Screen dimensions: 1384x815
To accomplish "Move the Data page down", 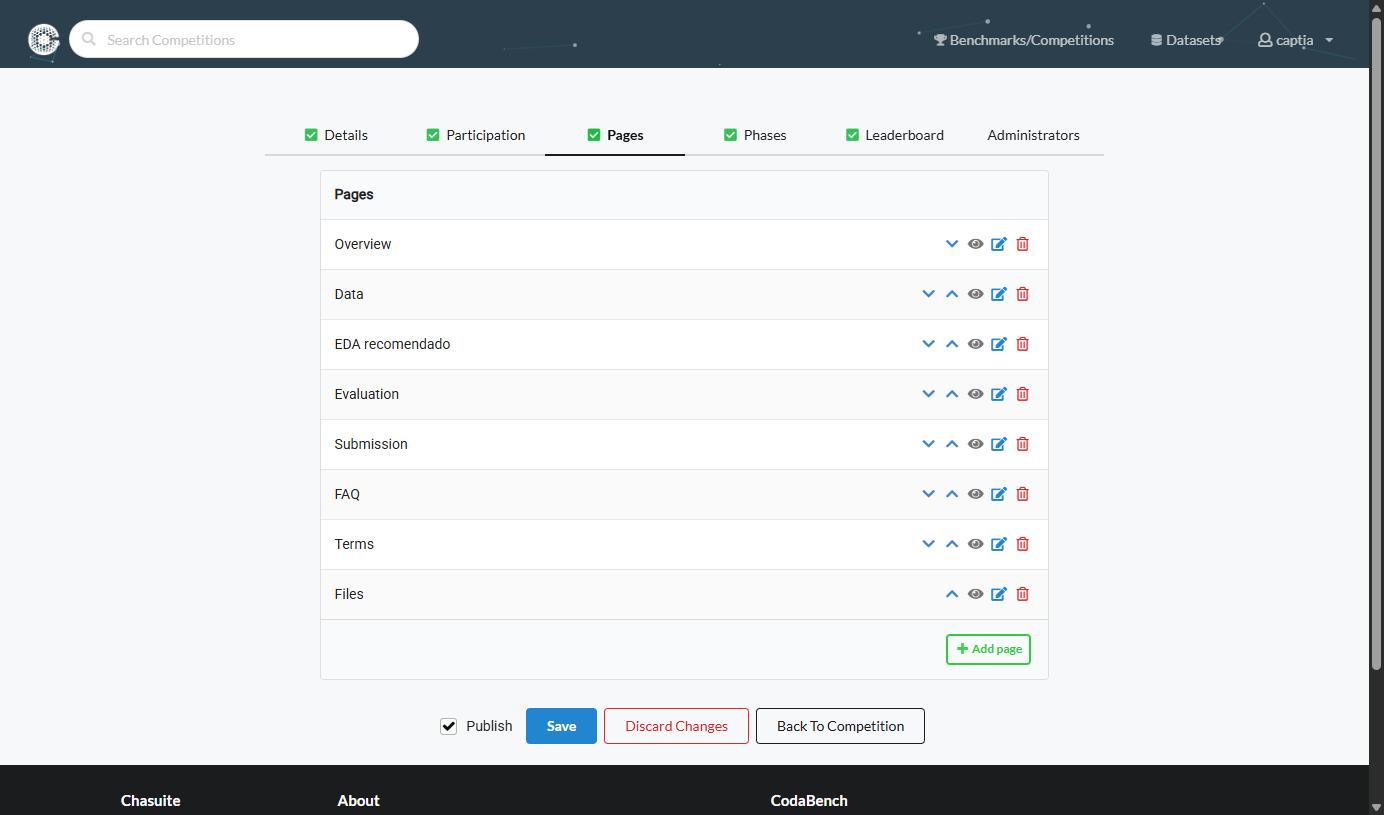I will pos(928,294).
